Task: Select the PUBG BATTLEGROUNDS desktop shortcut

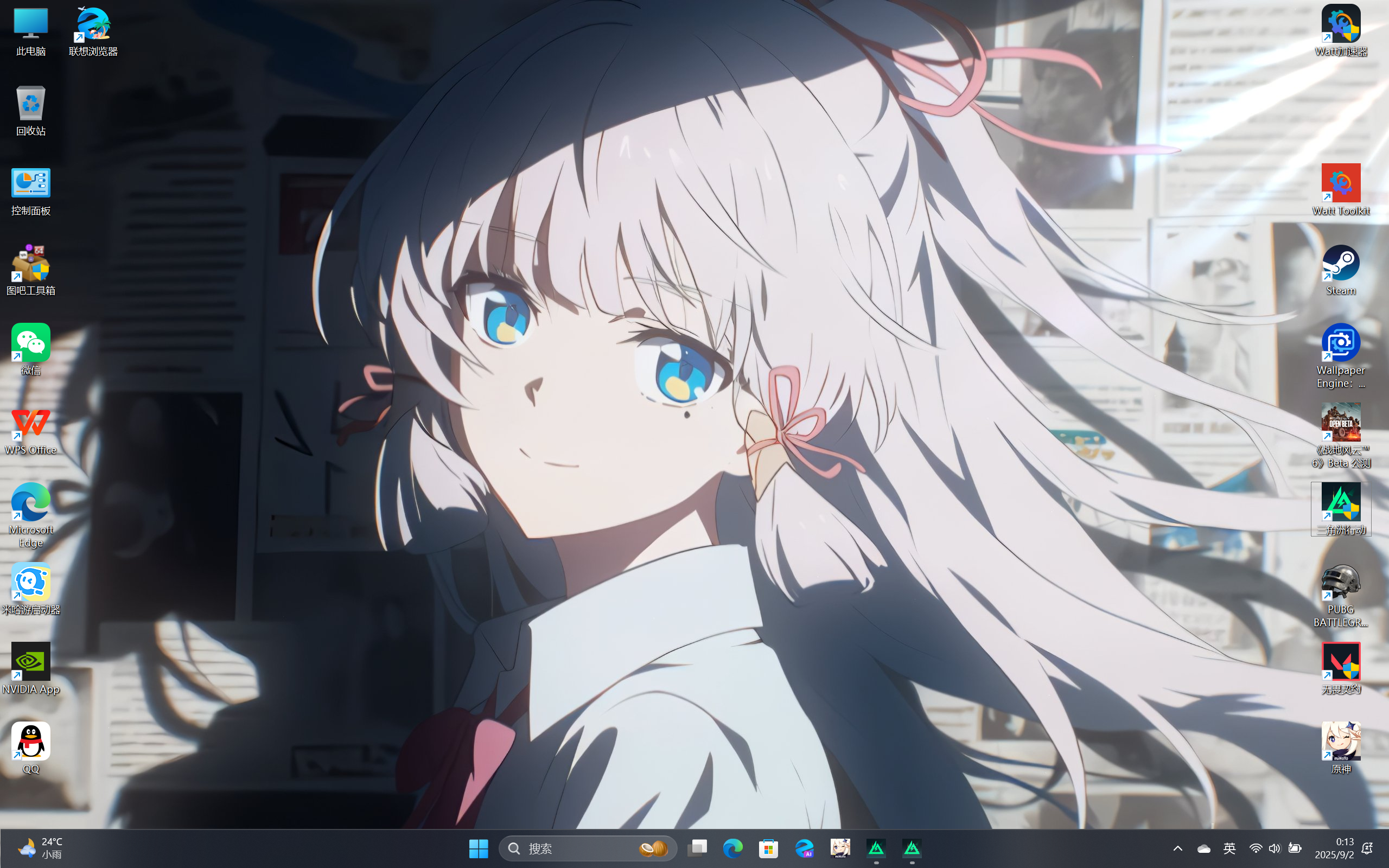Action: point(1341,596)
